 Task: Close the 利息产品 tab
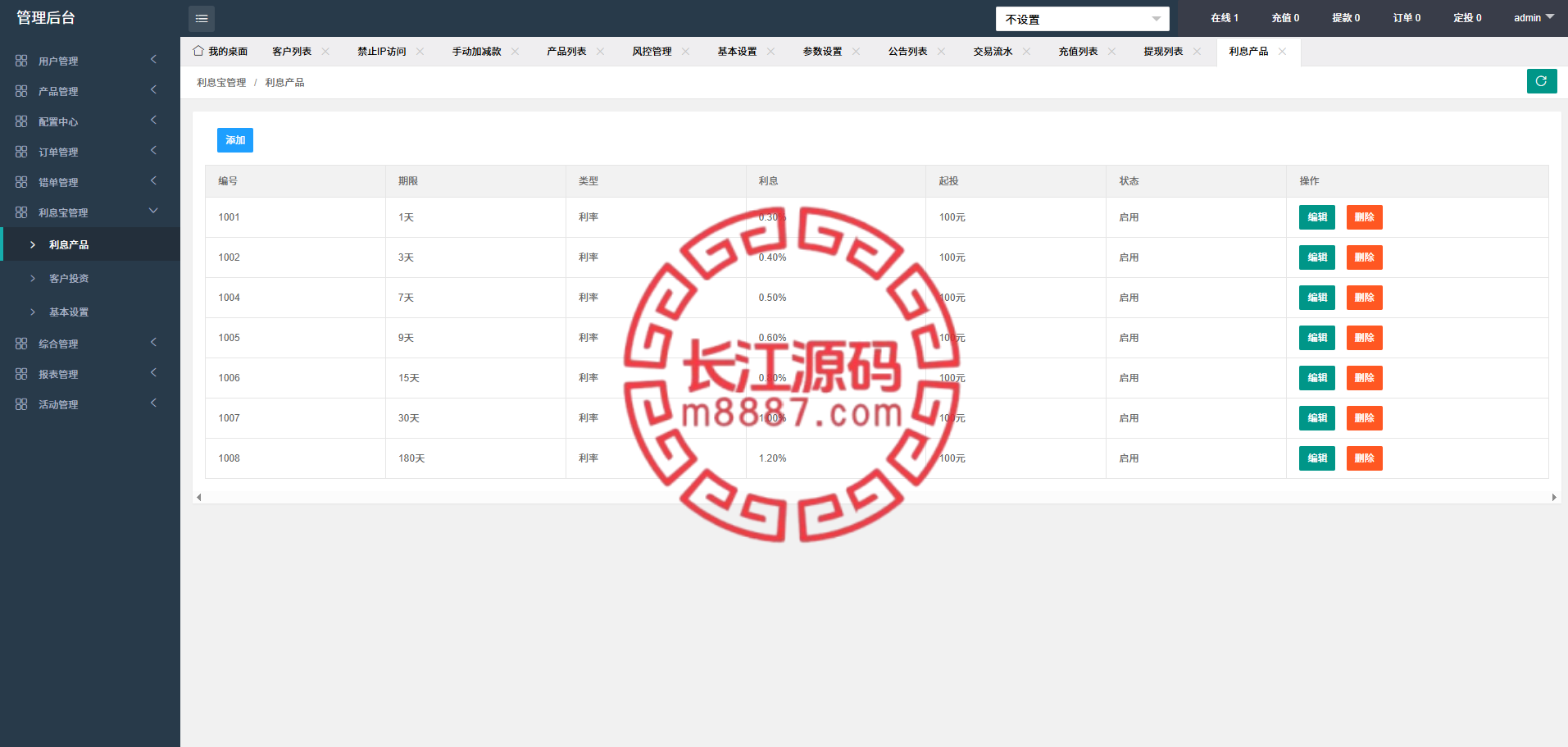[1283, 51]
